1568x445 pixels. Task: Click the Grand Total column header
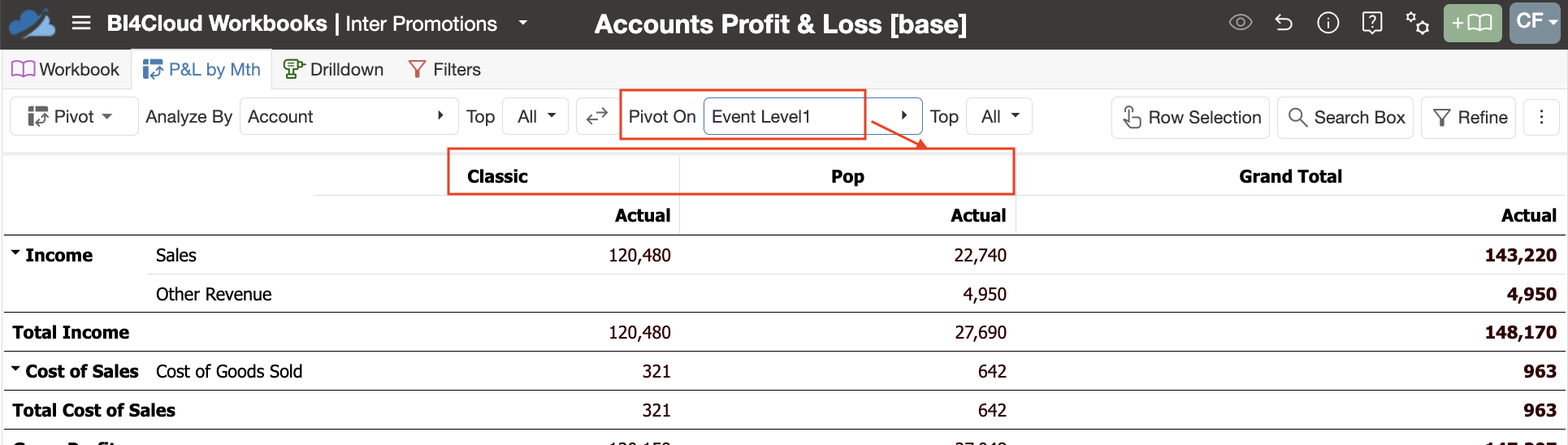1290,176
